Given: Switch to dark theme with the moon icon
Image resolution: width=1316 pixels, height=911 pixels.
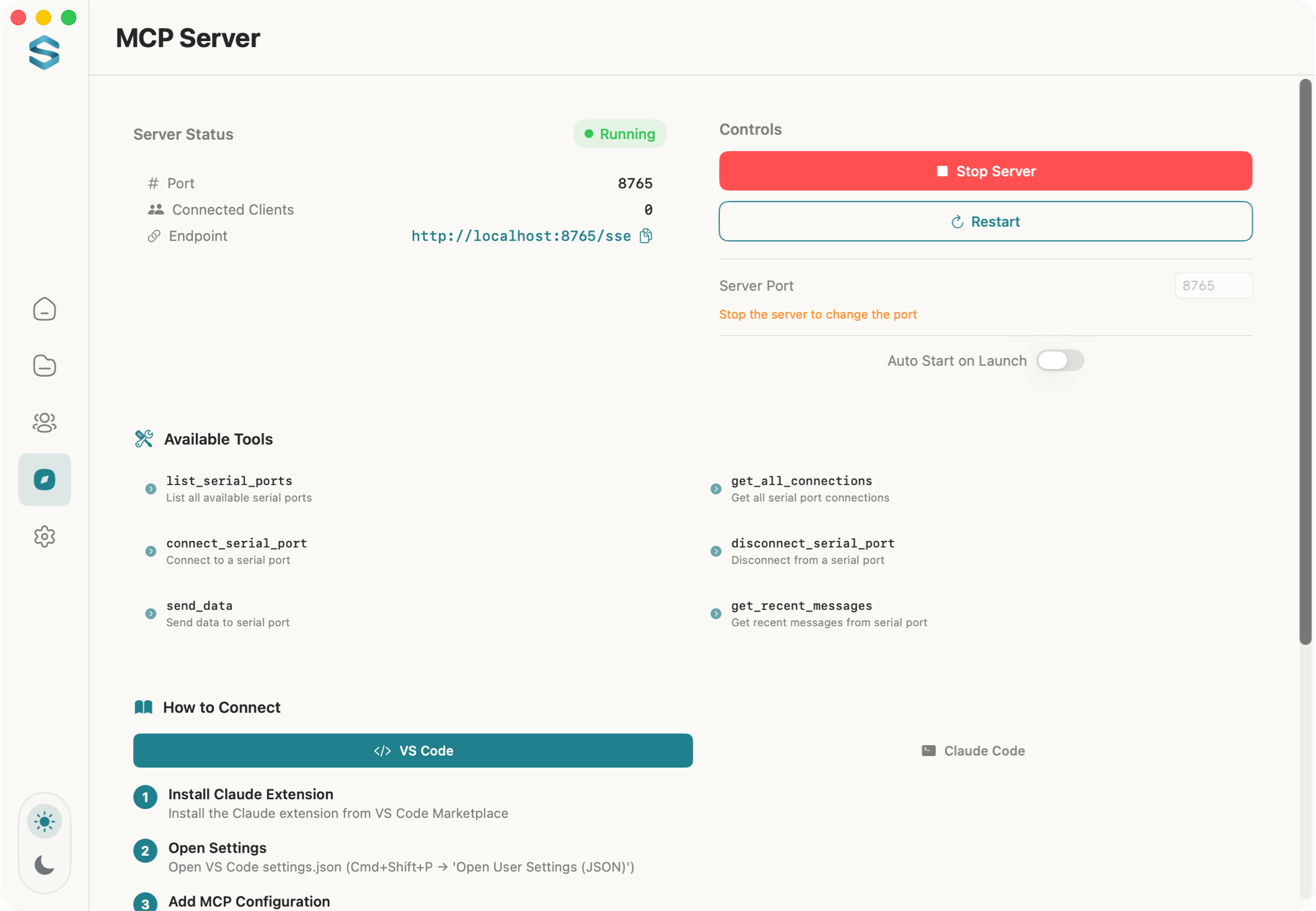Looking at the screenshot, I should (x=44, y=865).
